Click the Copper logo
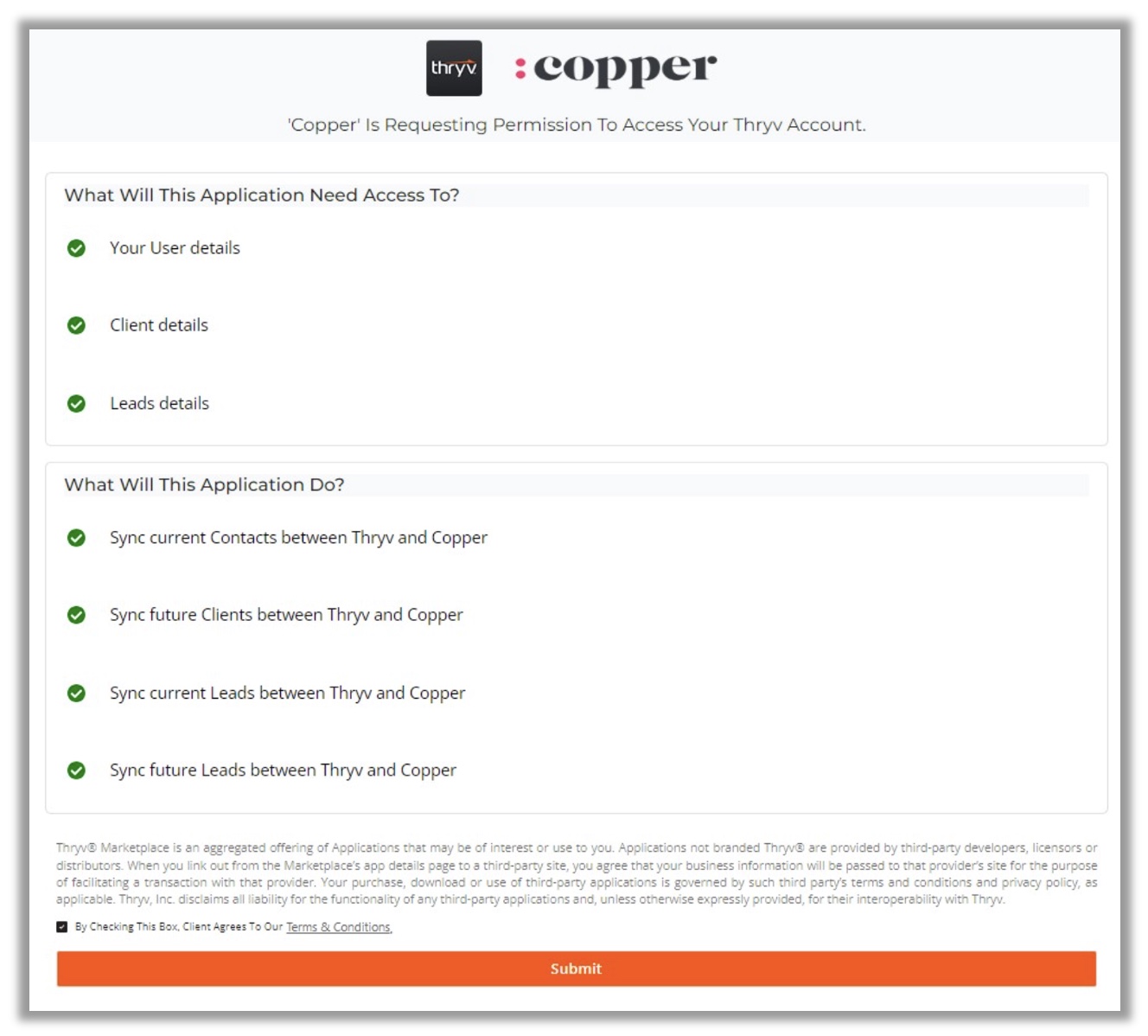 pos(615,68)
